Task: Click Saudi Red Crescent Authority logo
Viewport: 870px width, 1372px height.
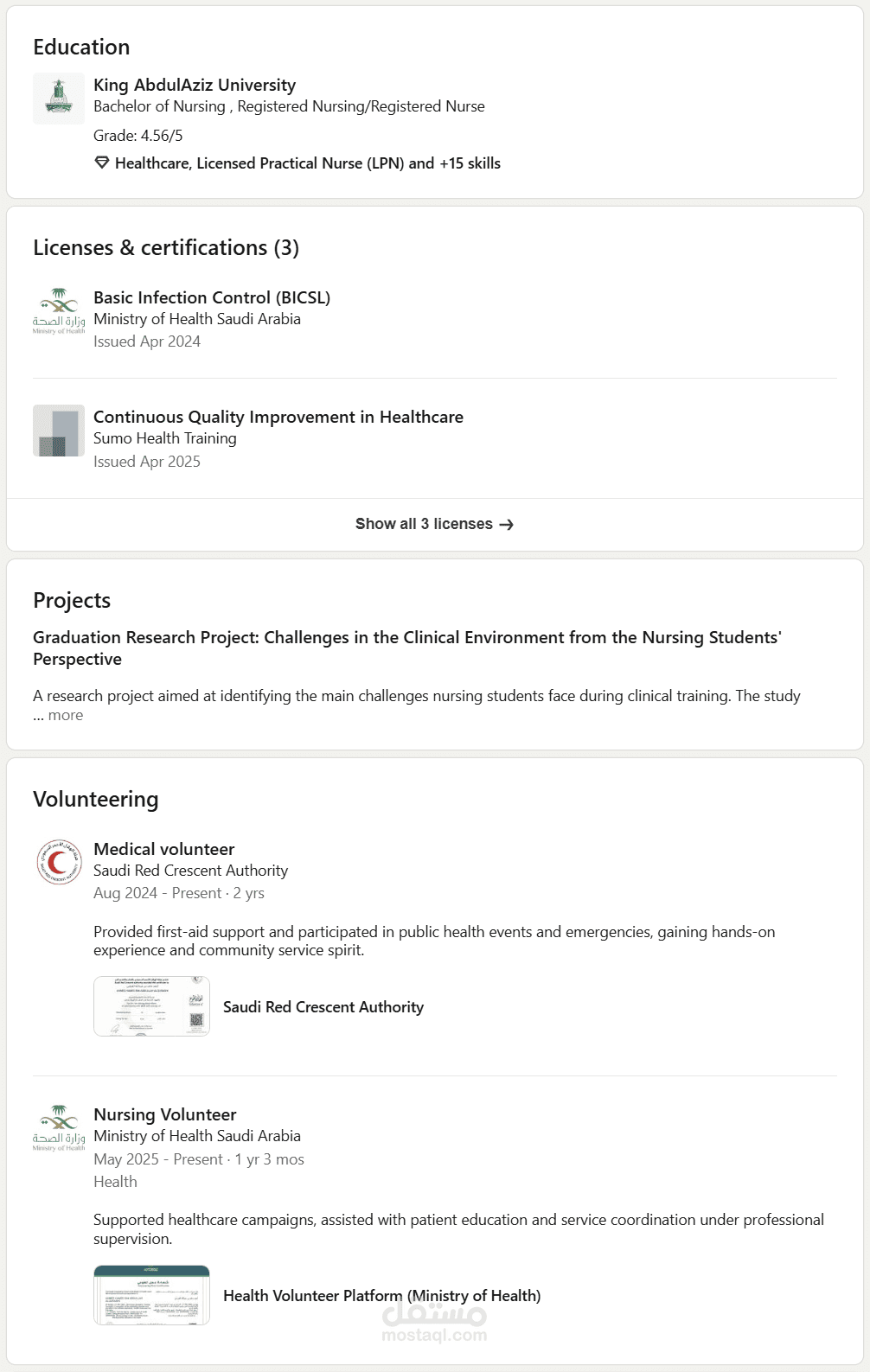Action: [59, 863]
